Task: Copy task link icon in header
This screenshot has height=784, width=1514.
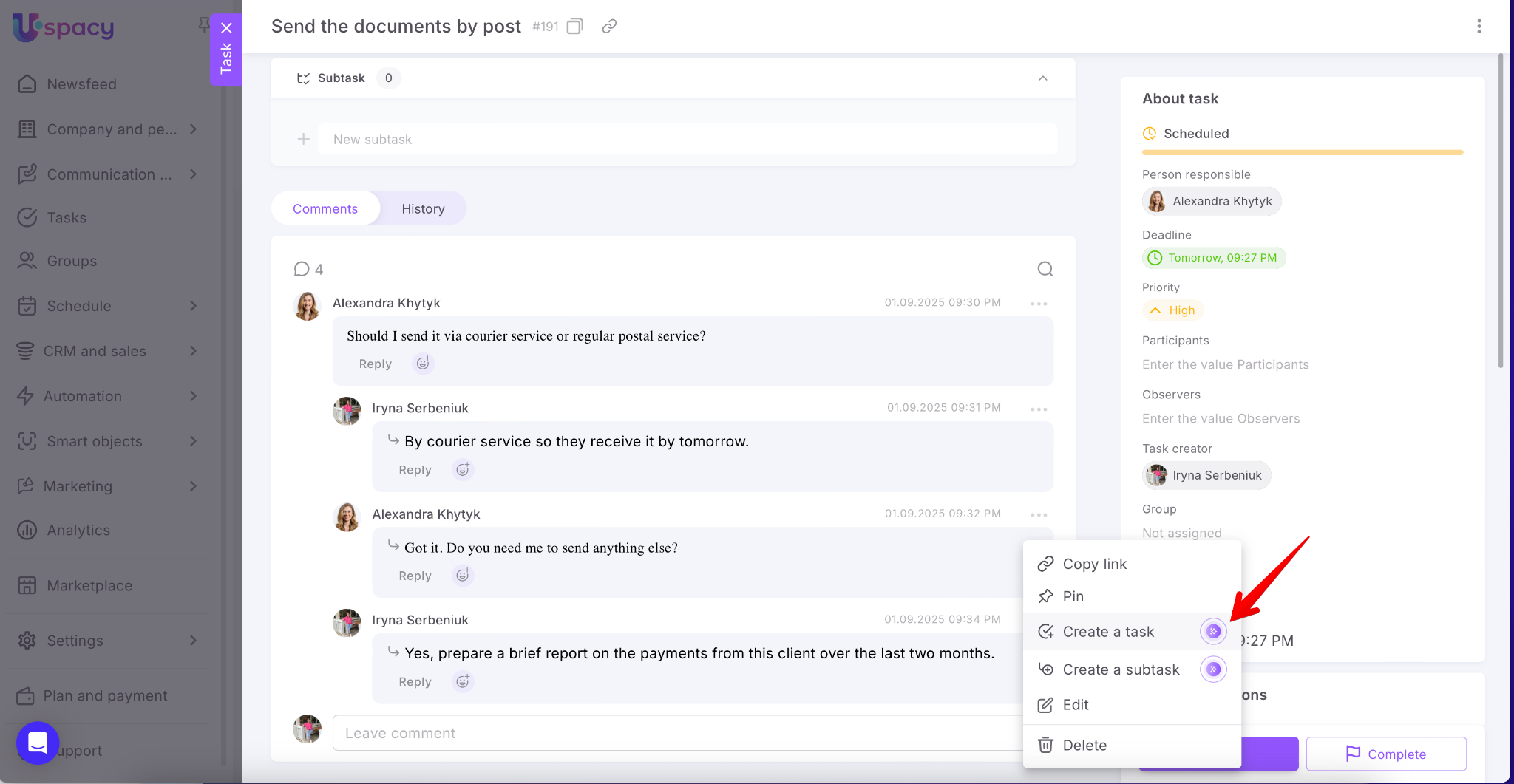Action: pyautogui.click(x=609, y=27)
